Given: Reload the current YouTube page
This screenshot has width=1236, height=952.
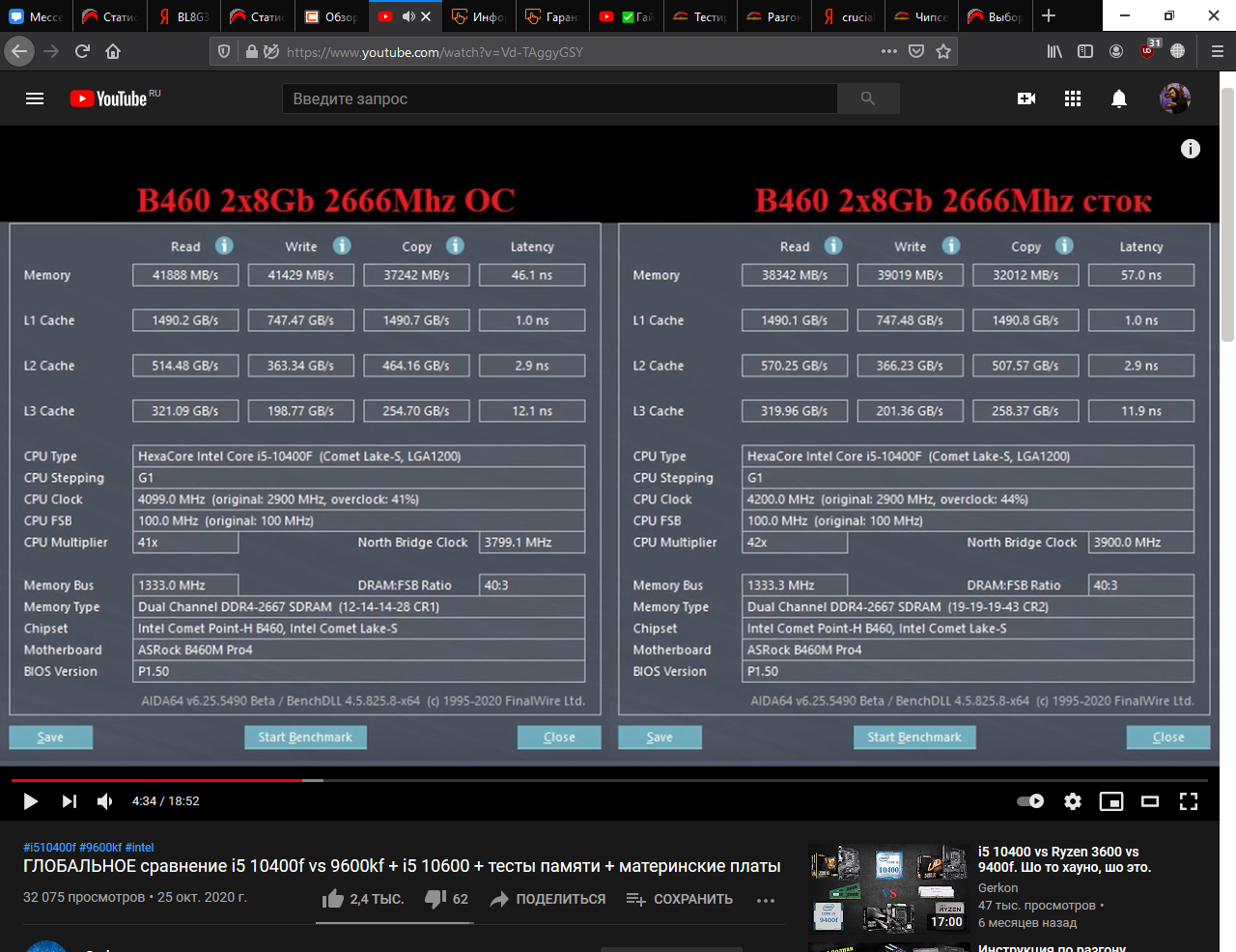Looking at the screenshot, I should point(82,51).
